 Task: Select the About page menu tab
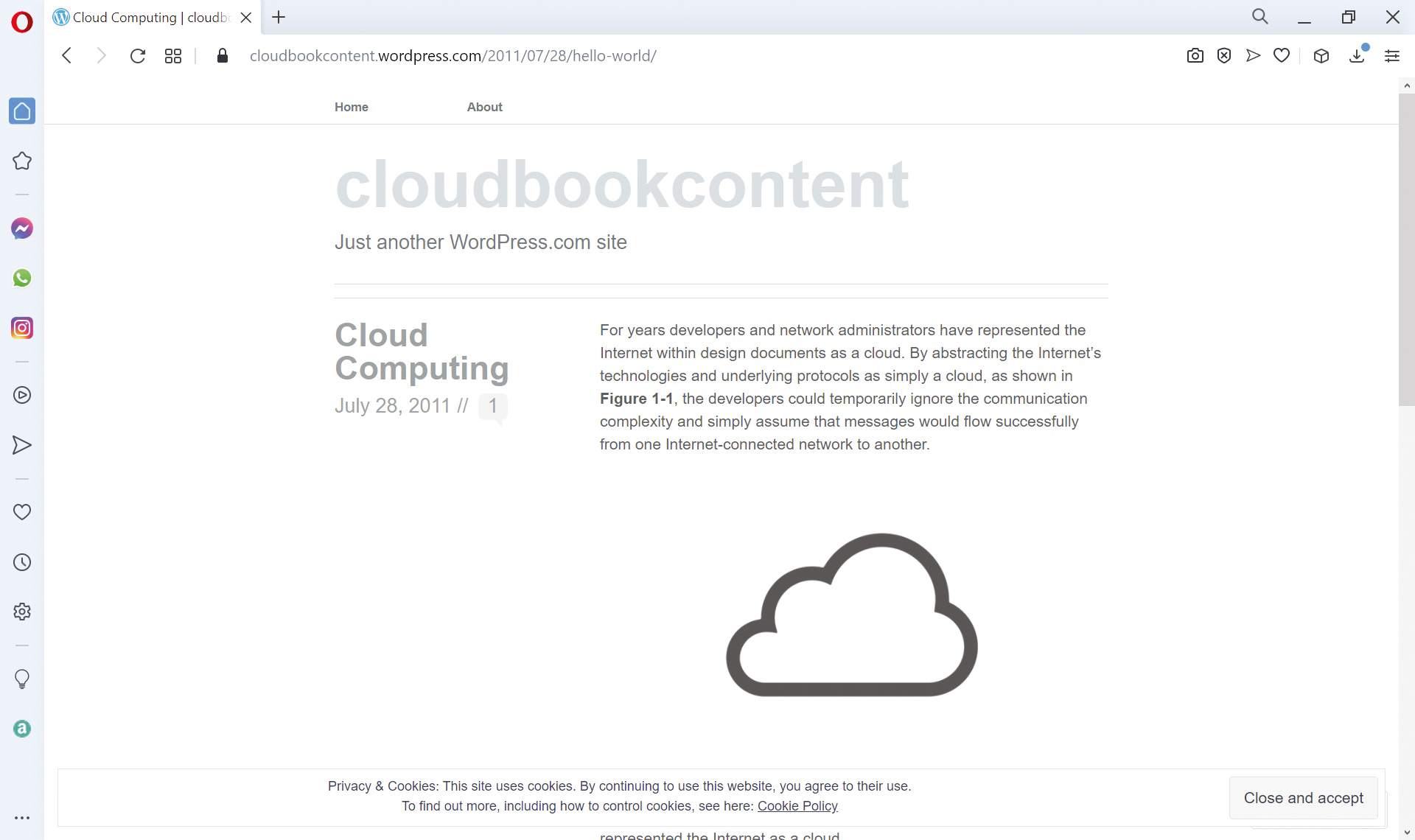point(485,107)
